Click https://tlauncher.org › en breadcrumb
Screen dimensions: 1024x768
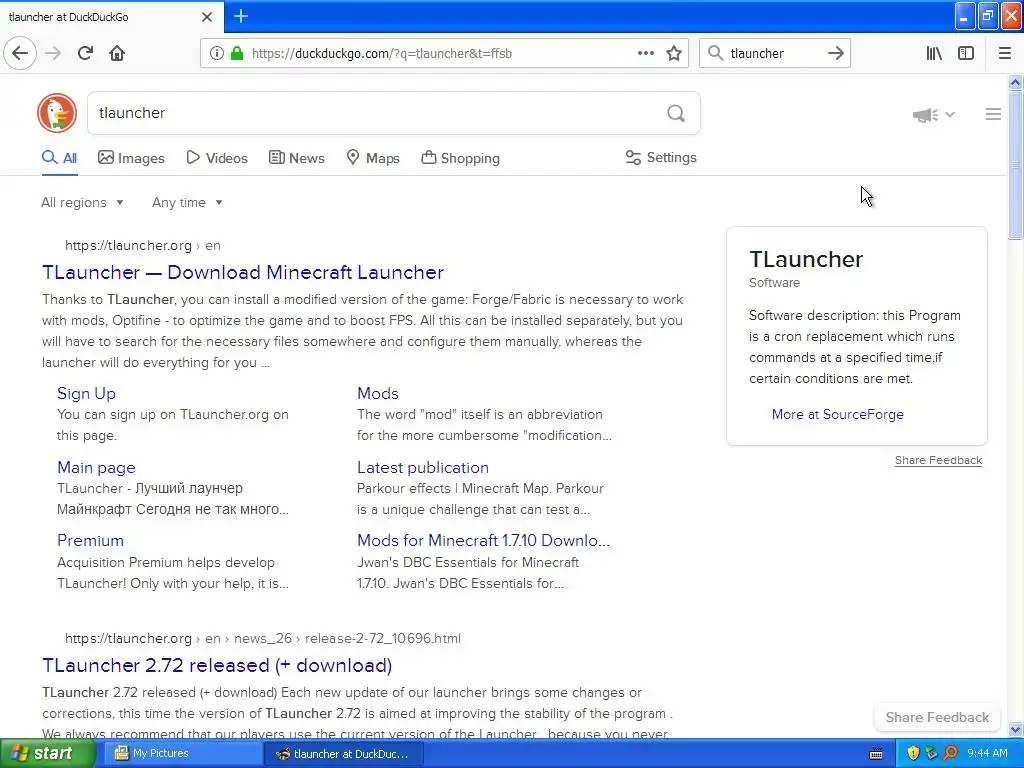coord(142,246)
